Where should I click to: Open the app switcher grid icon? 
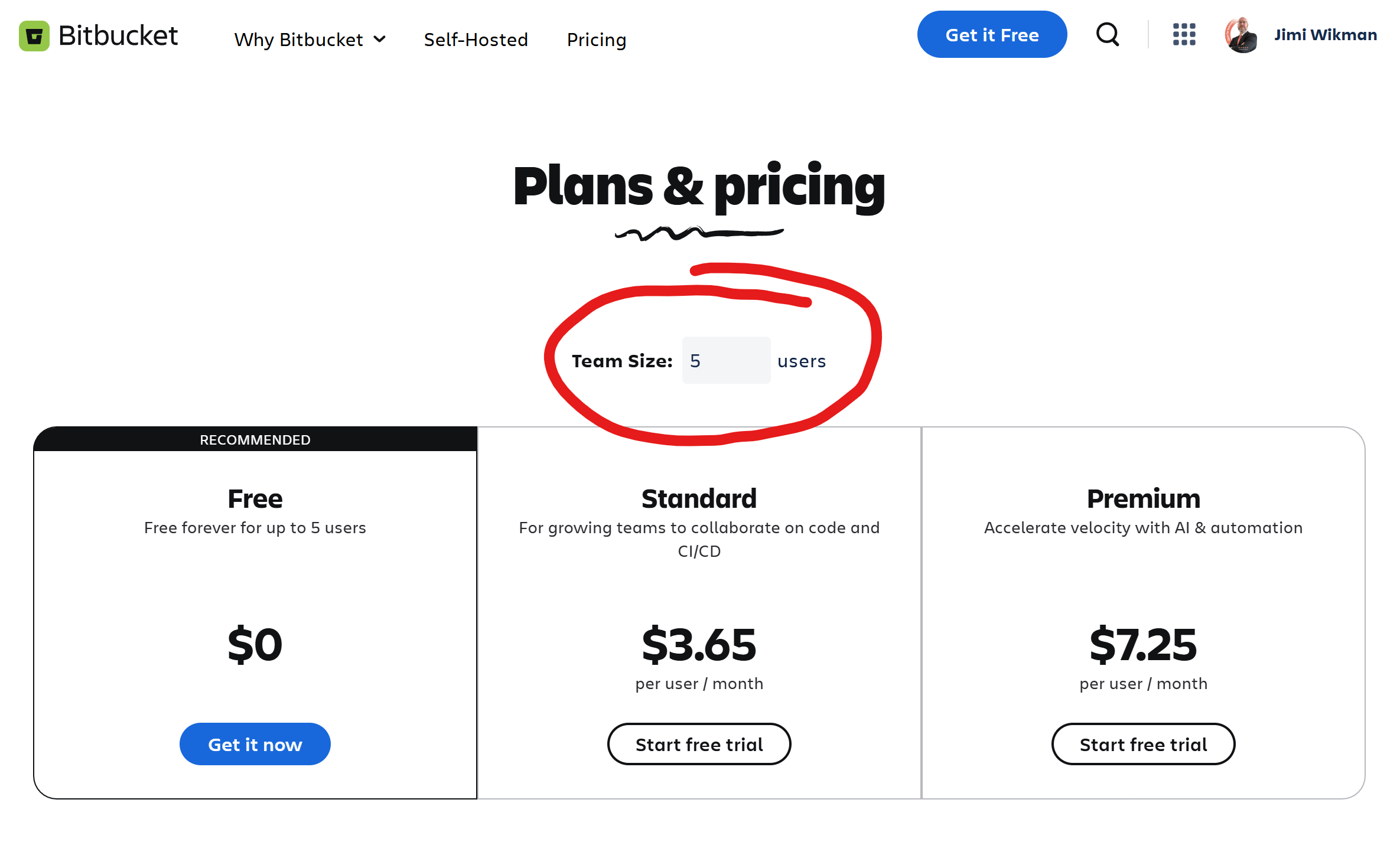(1184, 35)
